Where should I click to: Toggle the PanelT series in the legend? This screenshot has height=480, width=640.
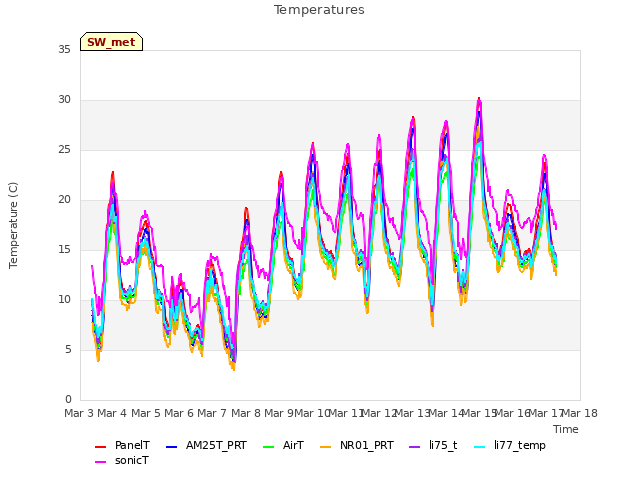point(122,445)
